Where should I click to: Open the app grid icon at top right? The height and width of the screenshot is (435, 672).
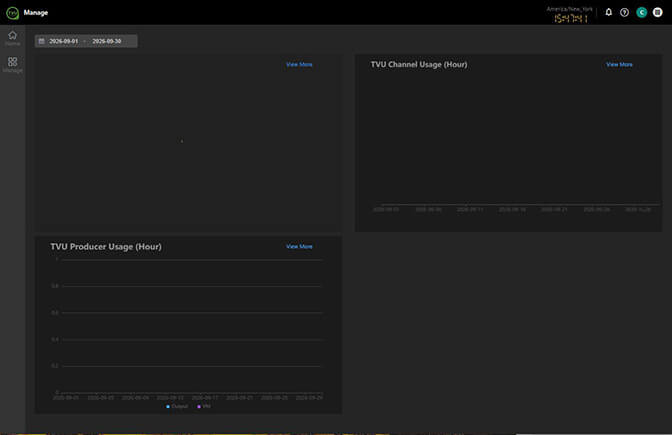point(657,12)
